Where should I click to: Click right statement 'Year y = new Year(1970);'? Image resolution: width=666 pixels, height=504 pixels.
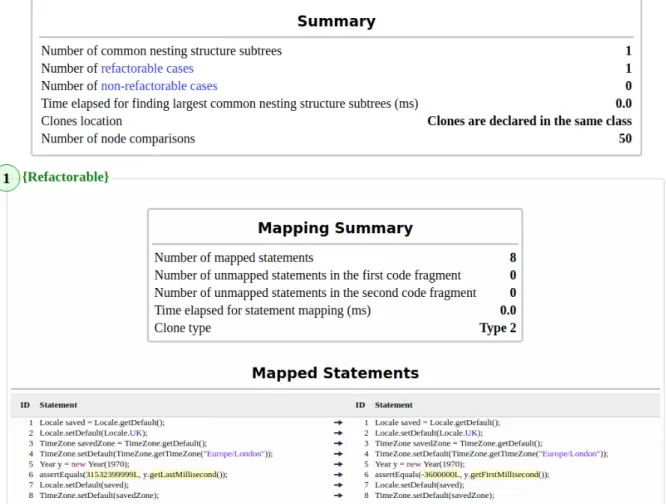click(x=420, y=464)
